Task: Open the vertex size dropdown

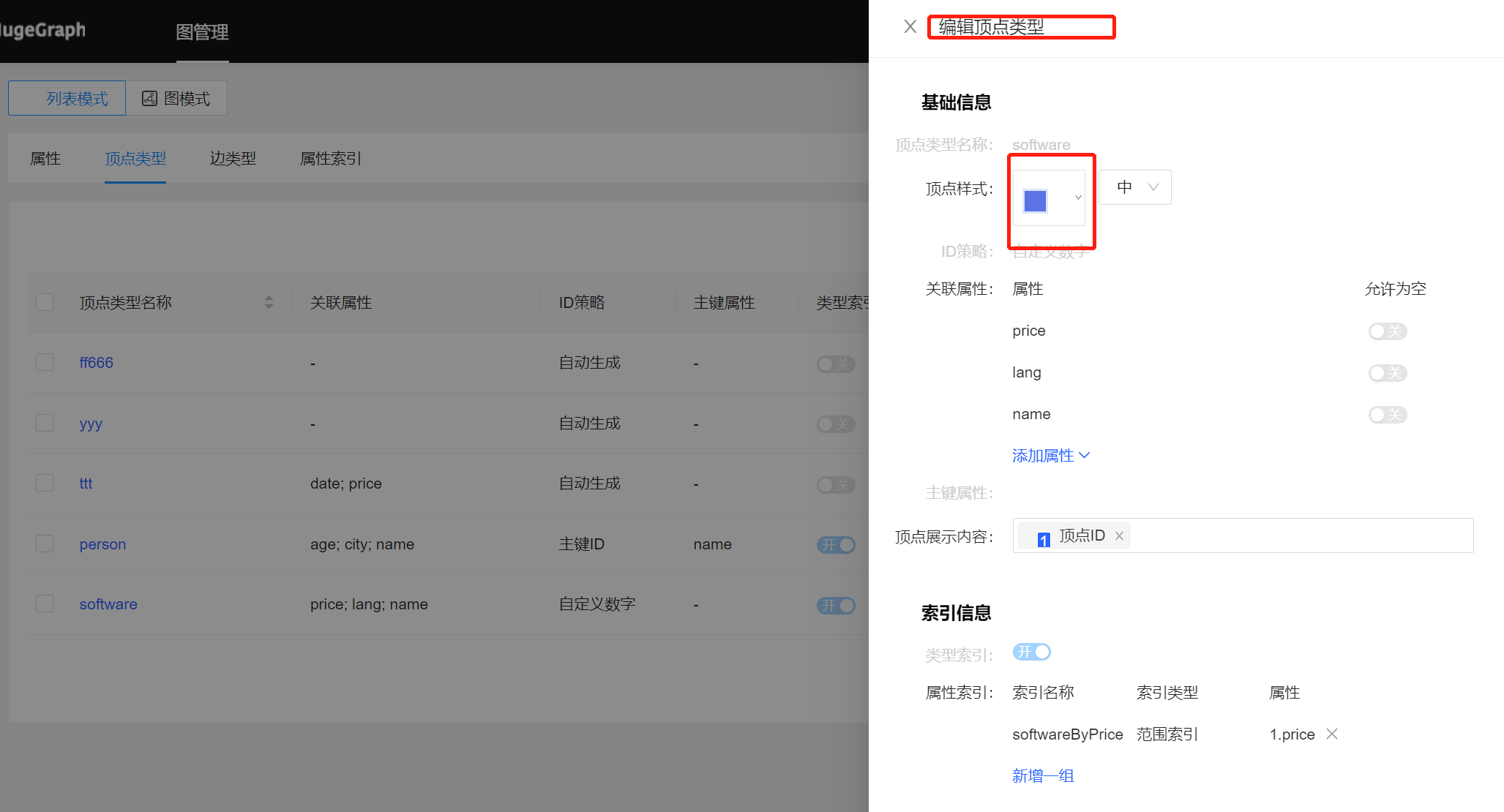Action: click(x=1134, y=187)
